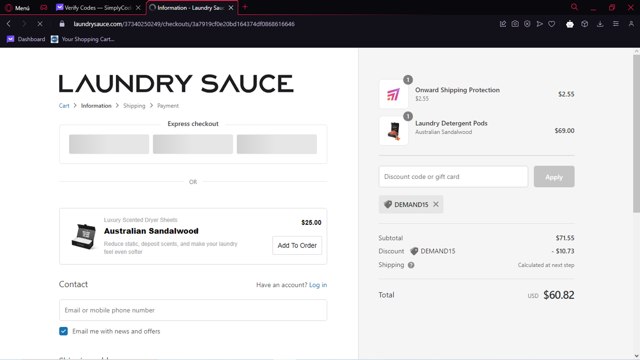The height and width of the screenshot is (360, 640).
Task: Open the extensions cube icon
Action: [585, 24]
